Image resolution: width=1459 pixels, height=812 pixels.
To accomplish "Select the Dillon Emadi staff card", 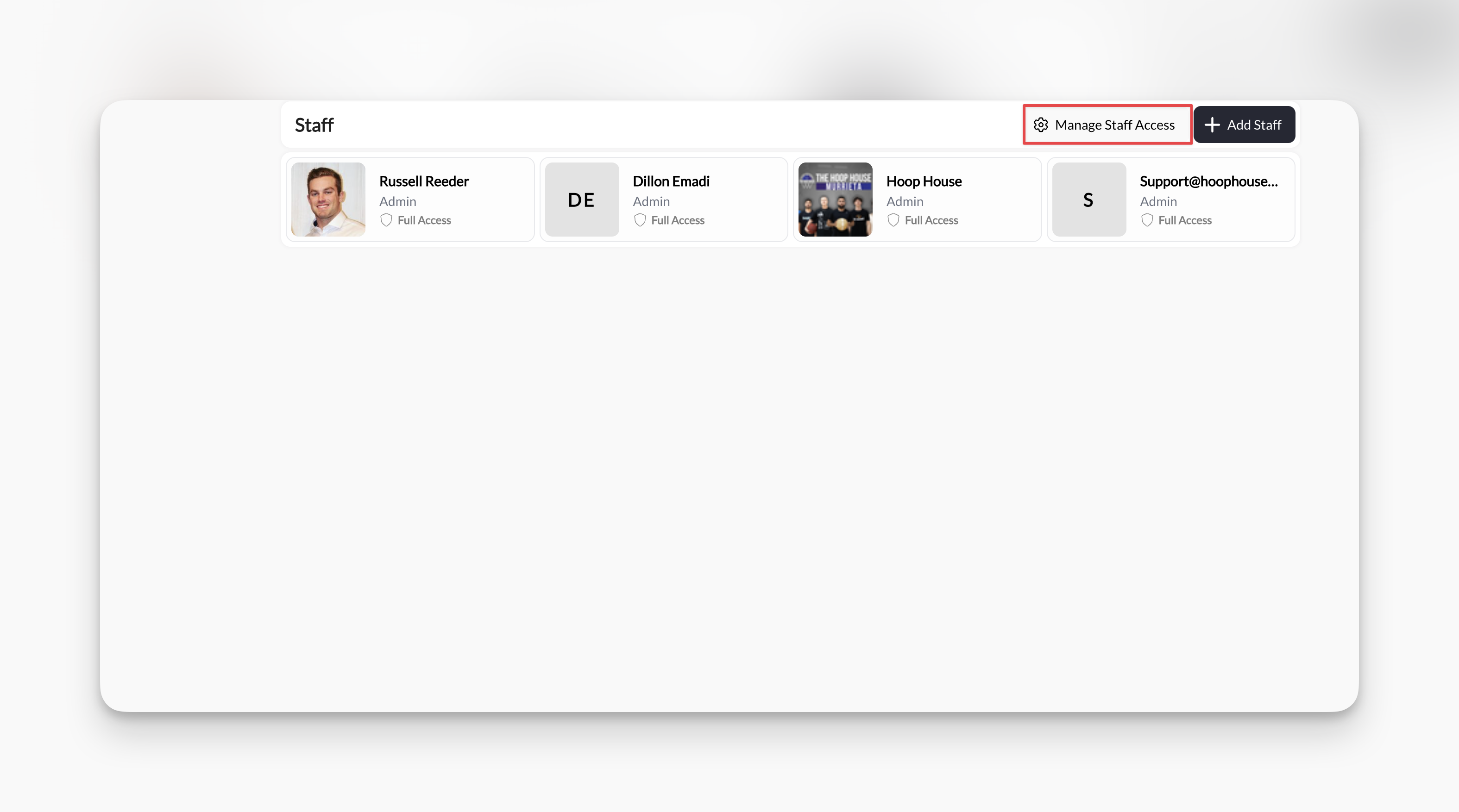I will pos(663,200).
